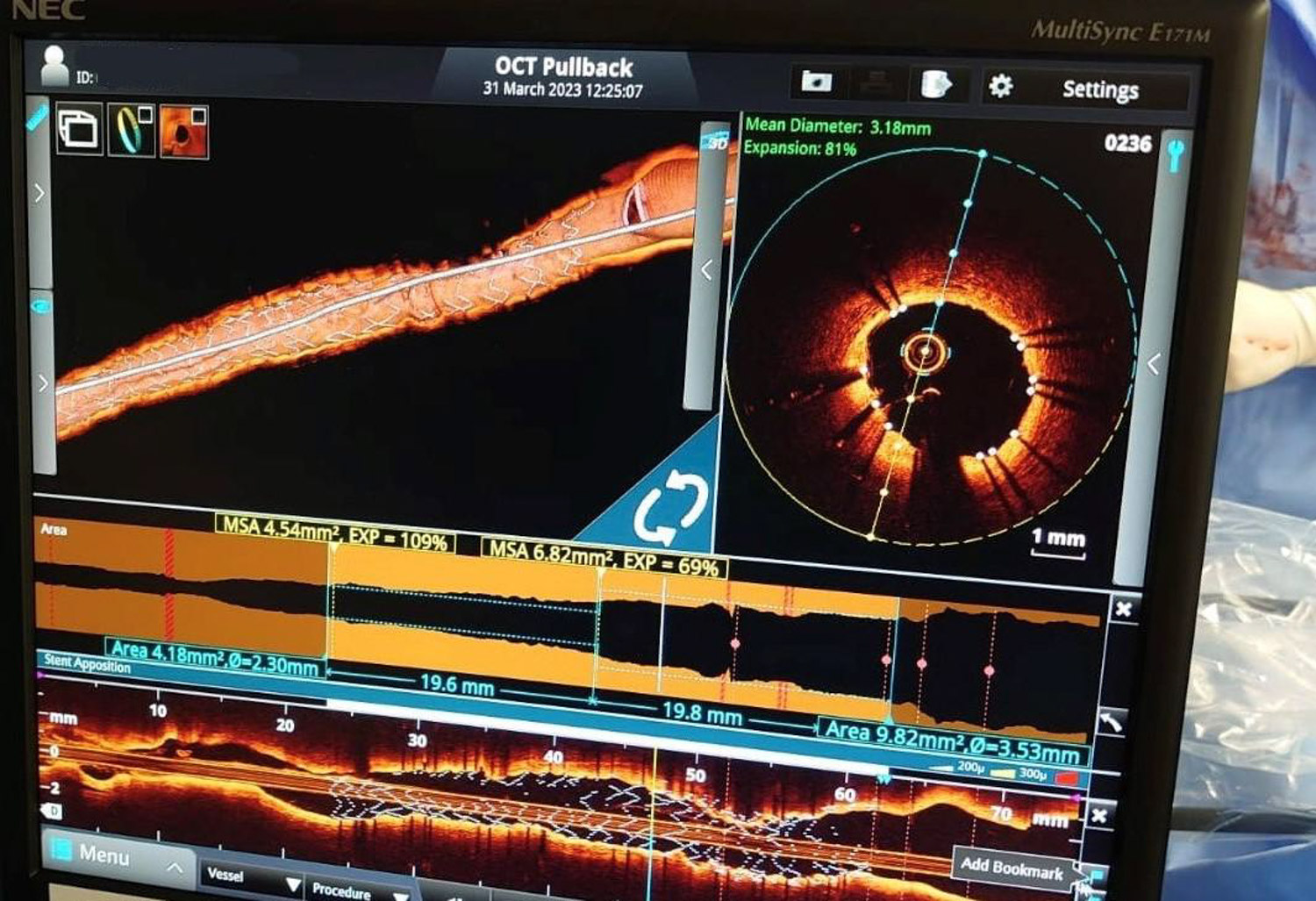1316x901 pixels.
Task: Select the fly-through lumen view thumbnail
Action: (x=184, y=133)
